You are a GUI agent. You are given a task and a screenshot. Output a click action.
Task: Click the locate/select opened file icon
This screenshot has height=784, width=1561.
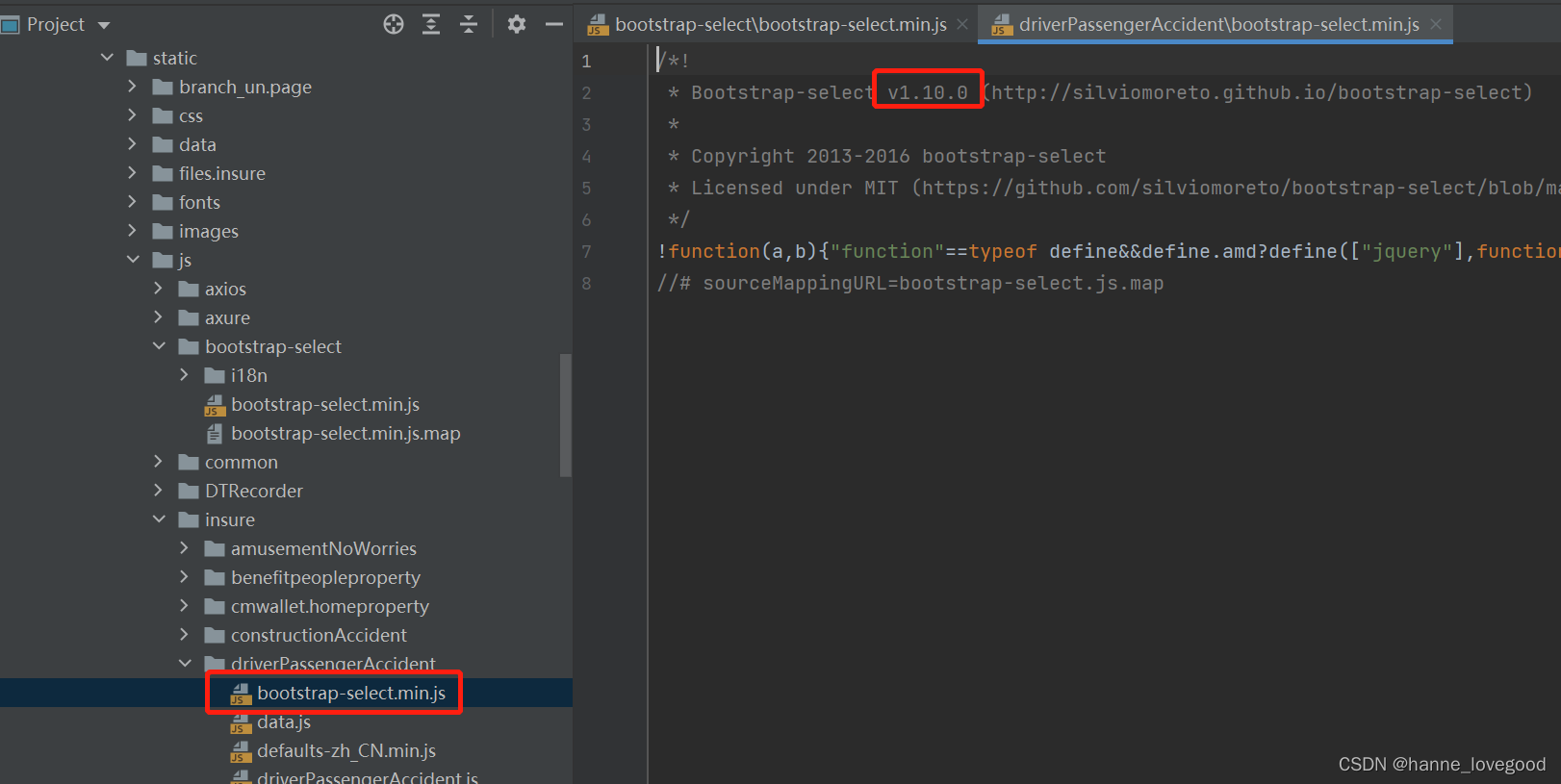(394, 24)
